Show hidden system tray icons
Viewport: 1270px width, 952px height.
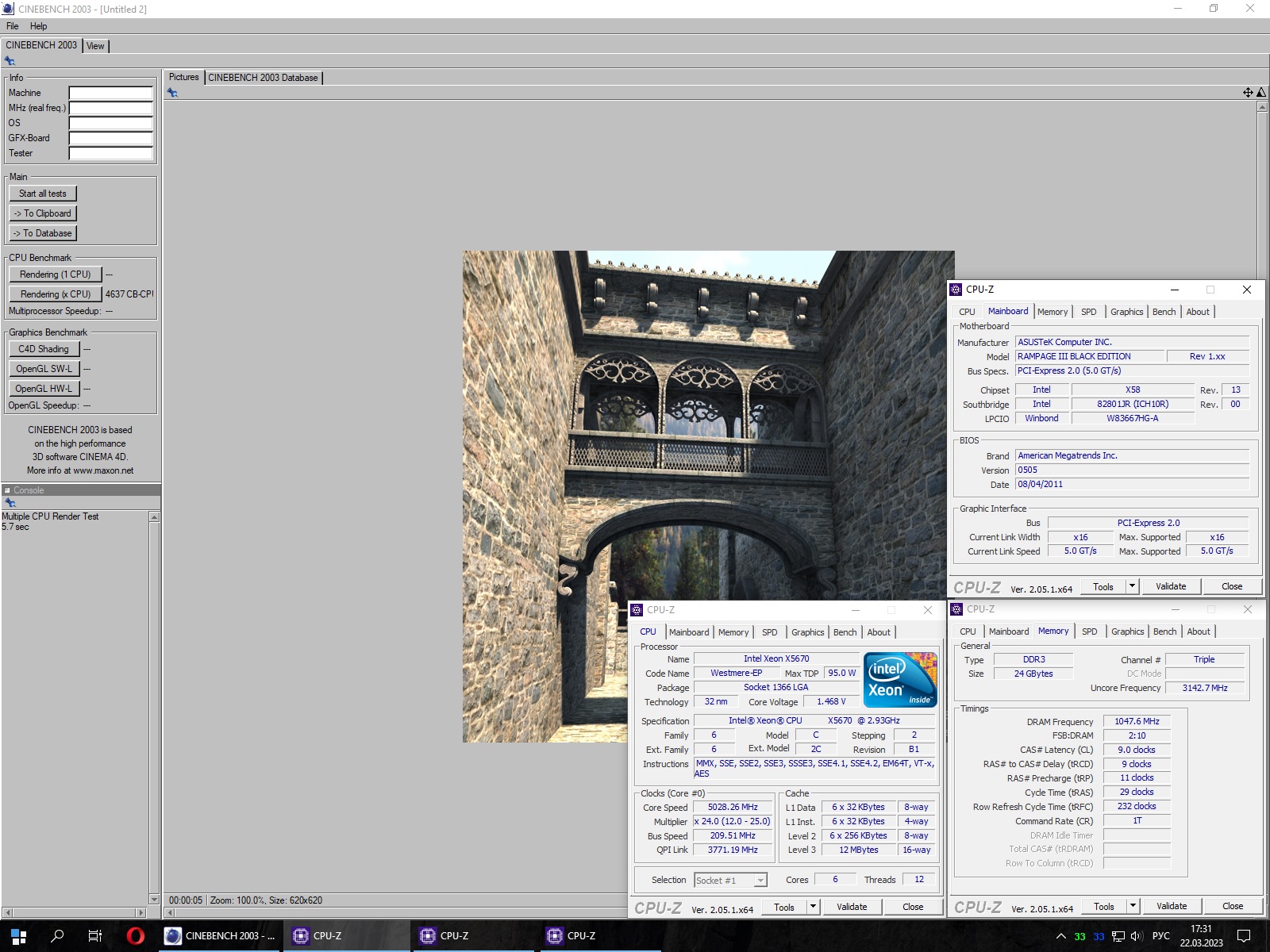click(x=1060, y=936)
